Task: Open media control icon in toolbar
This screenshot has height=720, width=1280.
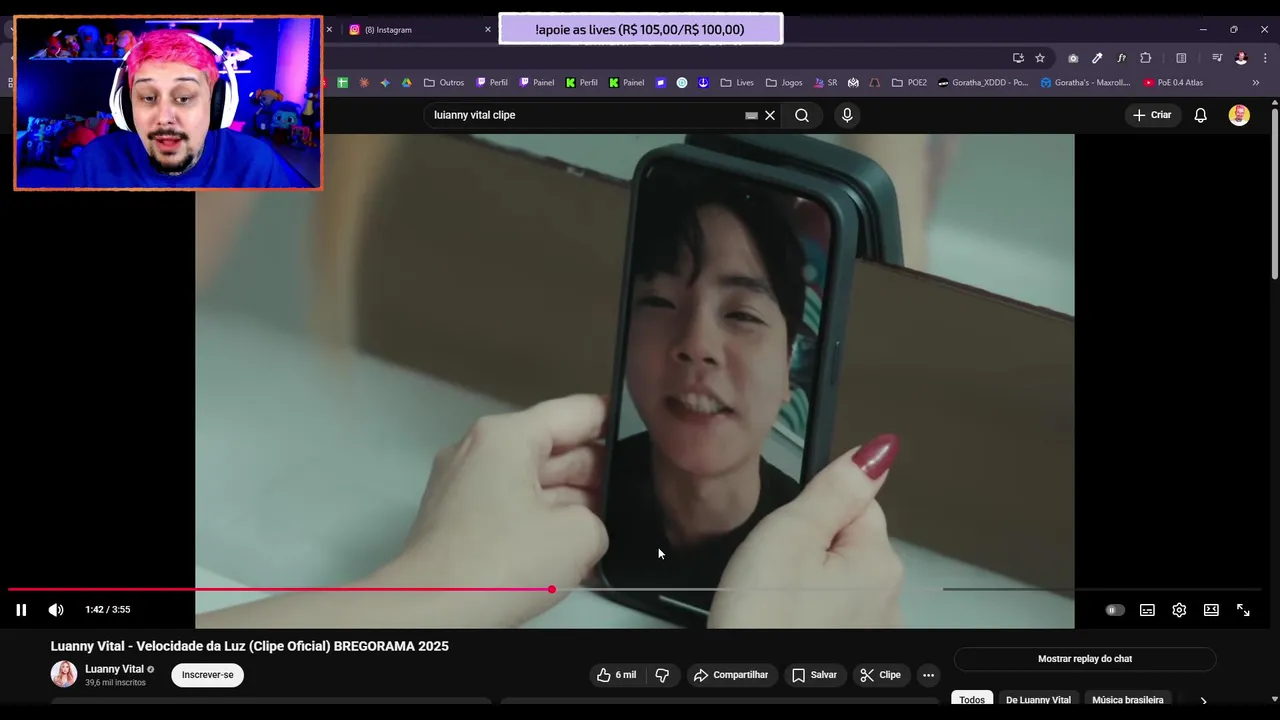Action: click(x=1217, y=58)
